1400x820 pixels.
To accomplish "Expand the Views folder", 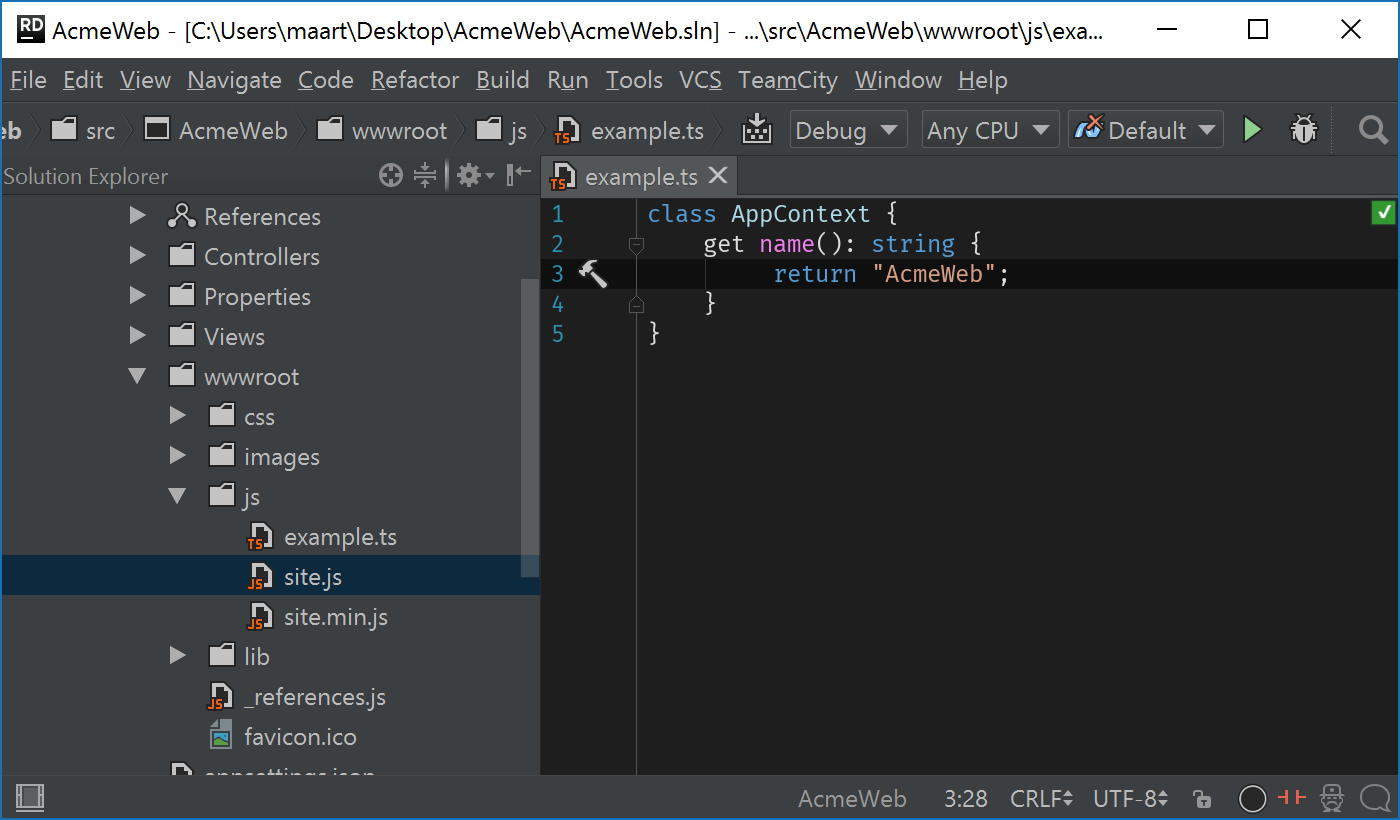I will pos(138,336).
